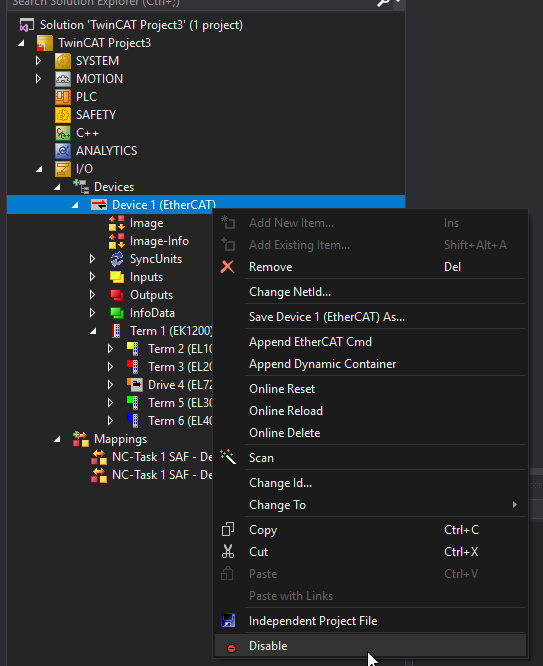Click the 'Image-Info' tree label

159,241
